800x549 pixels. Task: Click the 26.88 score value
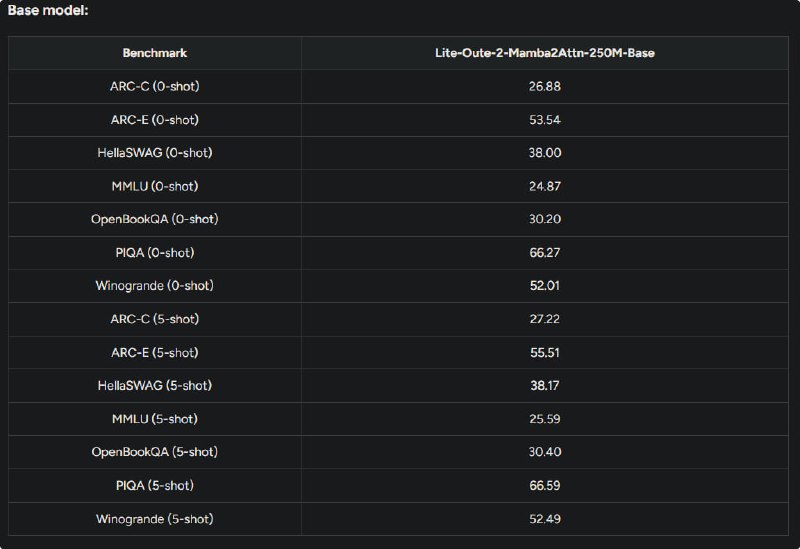(544, 86)
